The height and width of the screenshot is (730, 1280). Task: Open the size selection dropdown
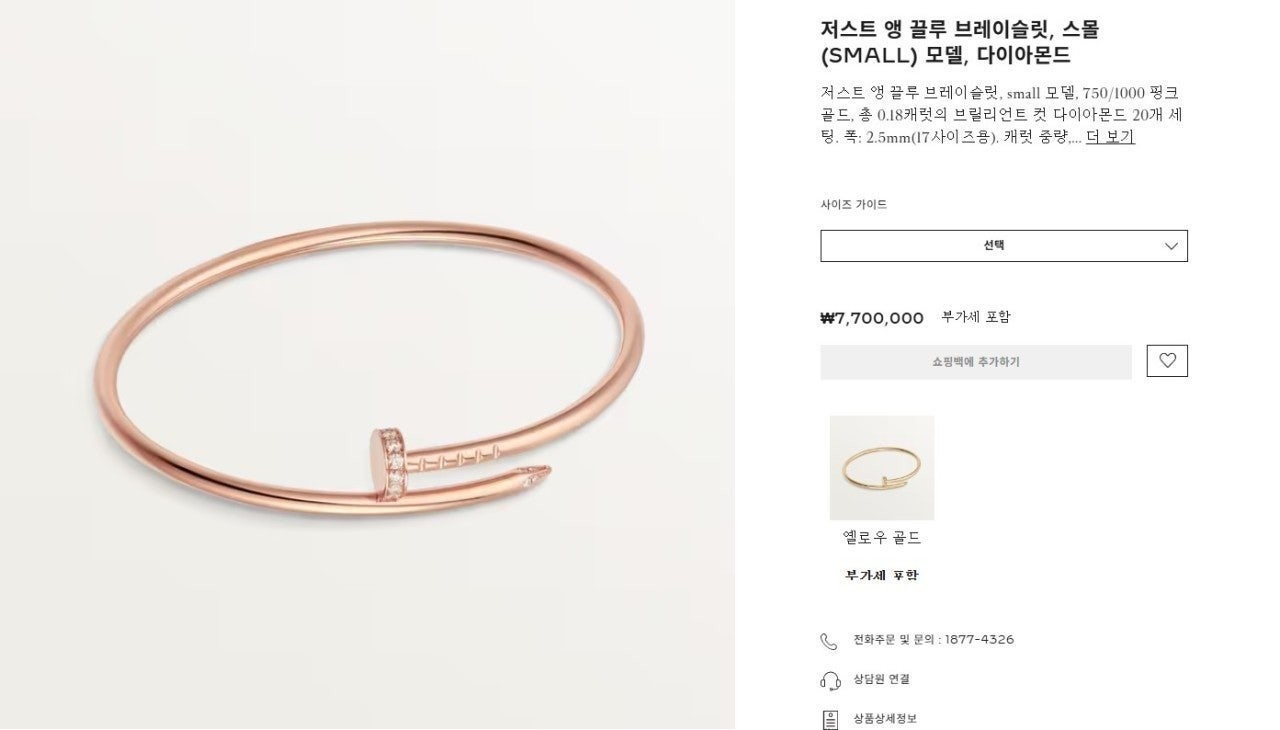pyautogui.click(x=1004, y=246)
